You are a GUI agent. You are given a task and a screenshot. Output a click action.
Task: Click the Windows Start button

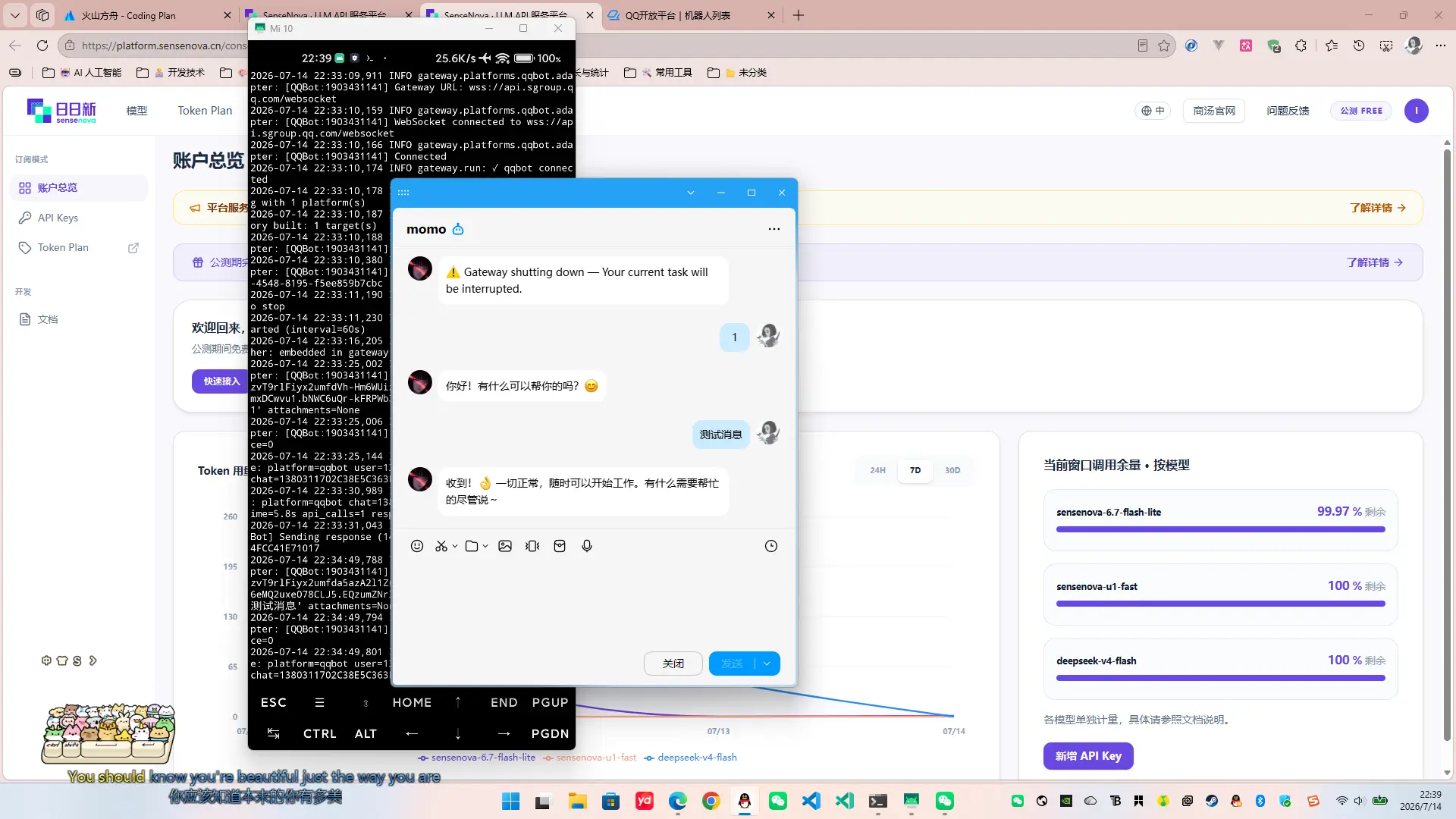pos(511,802)
